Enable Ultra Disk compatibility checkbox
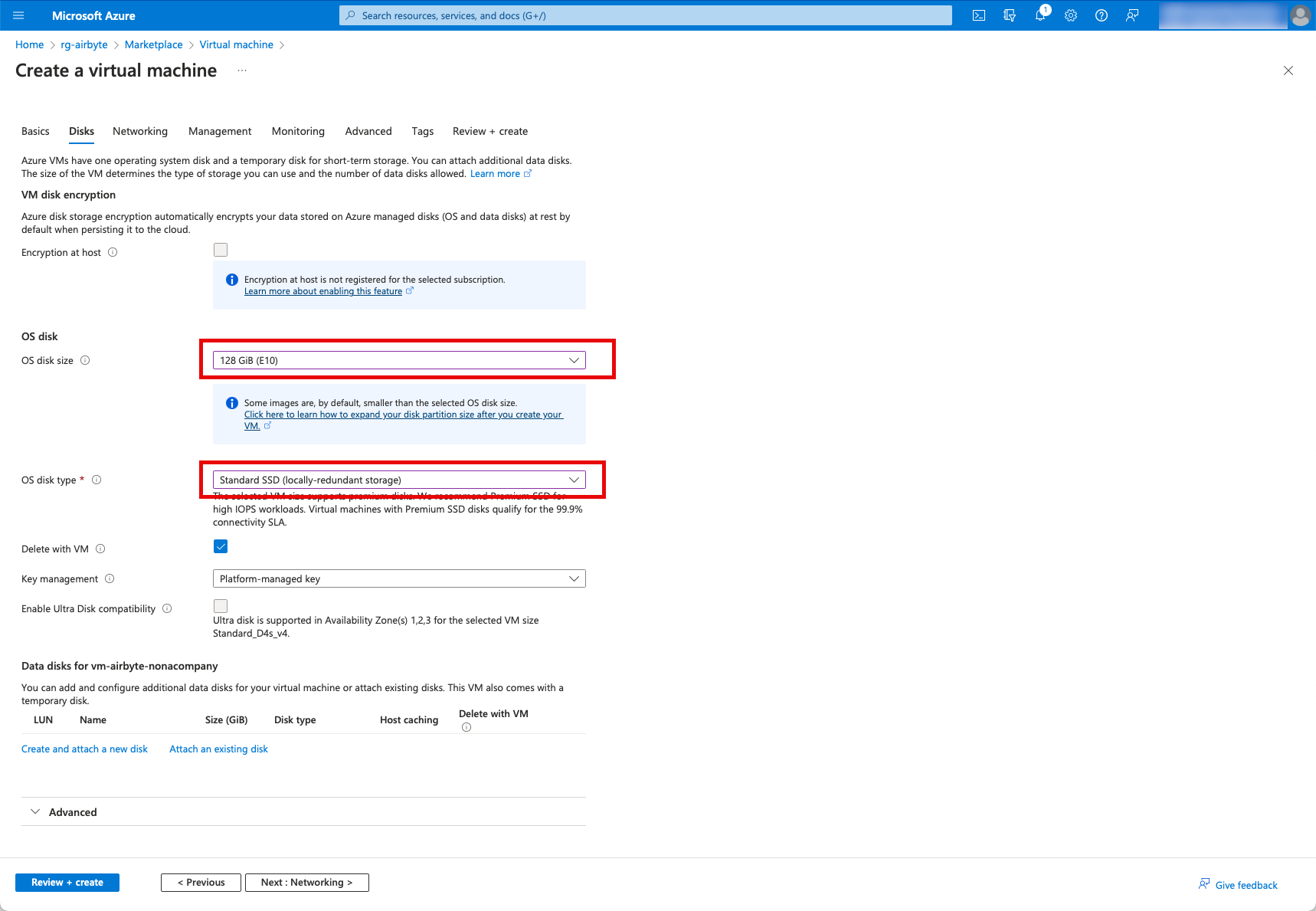The image size is (1316, 911). tap(221, 606)
